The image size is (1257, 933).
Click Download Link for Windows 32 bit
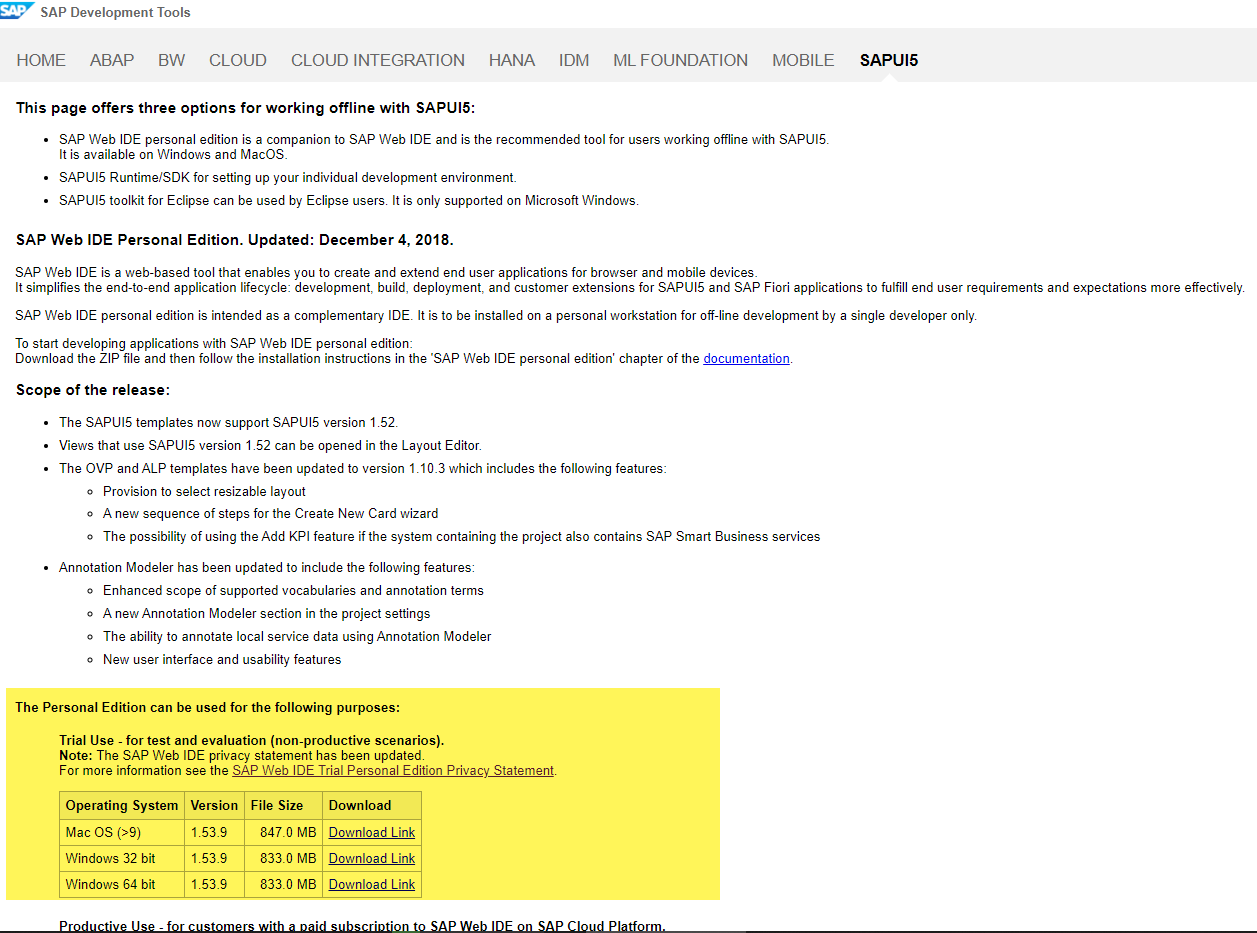click(372, 858)
